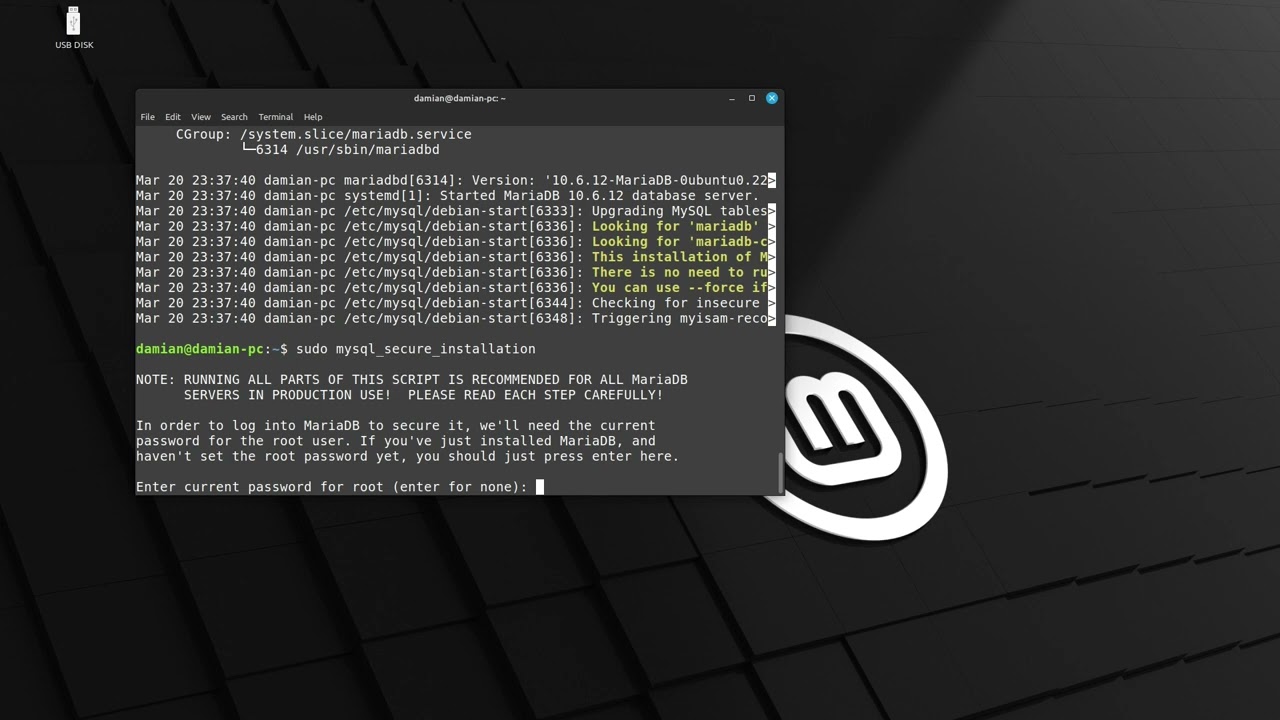The width and height of the screenshot is (1280, 720).
Task: Click the 'Triggering myisam-reco' log text
Action: [680, 319]
